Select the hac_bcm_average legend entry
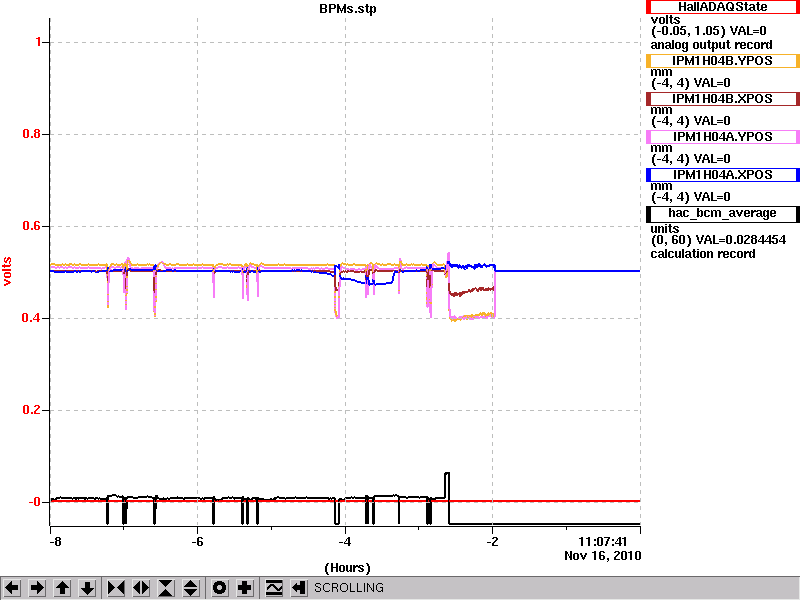 tap(722, 213)
